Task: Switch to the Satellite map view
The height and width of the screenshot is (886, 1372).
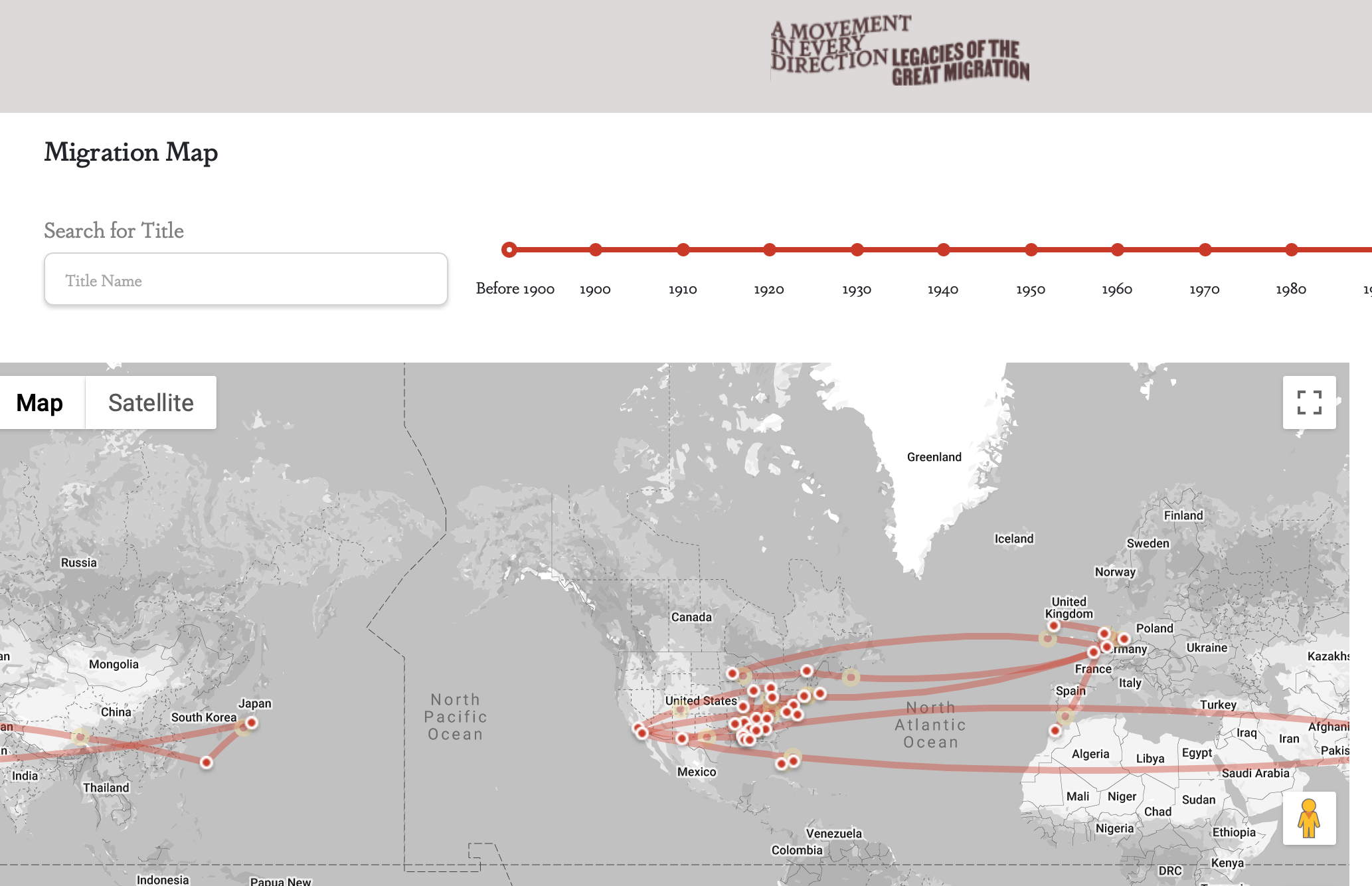Action: click(x=151, y=402)
